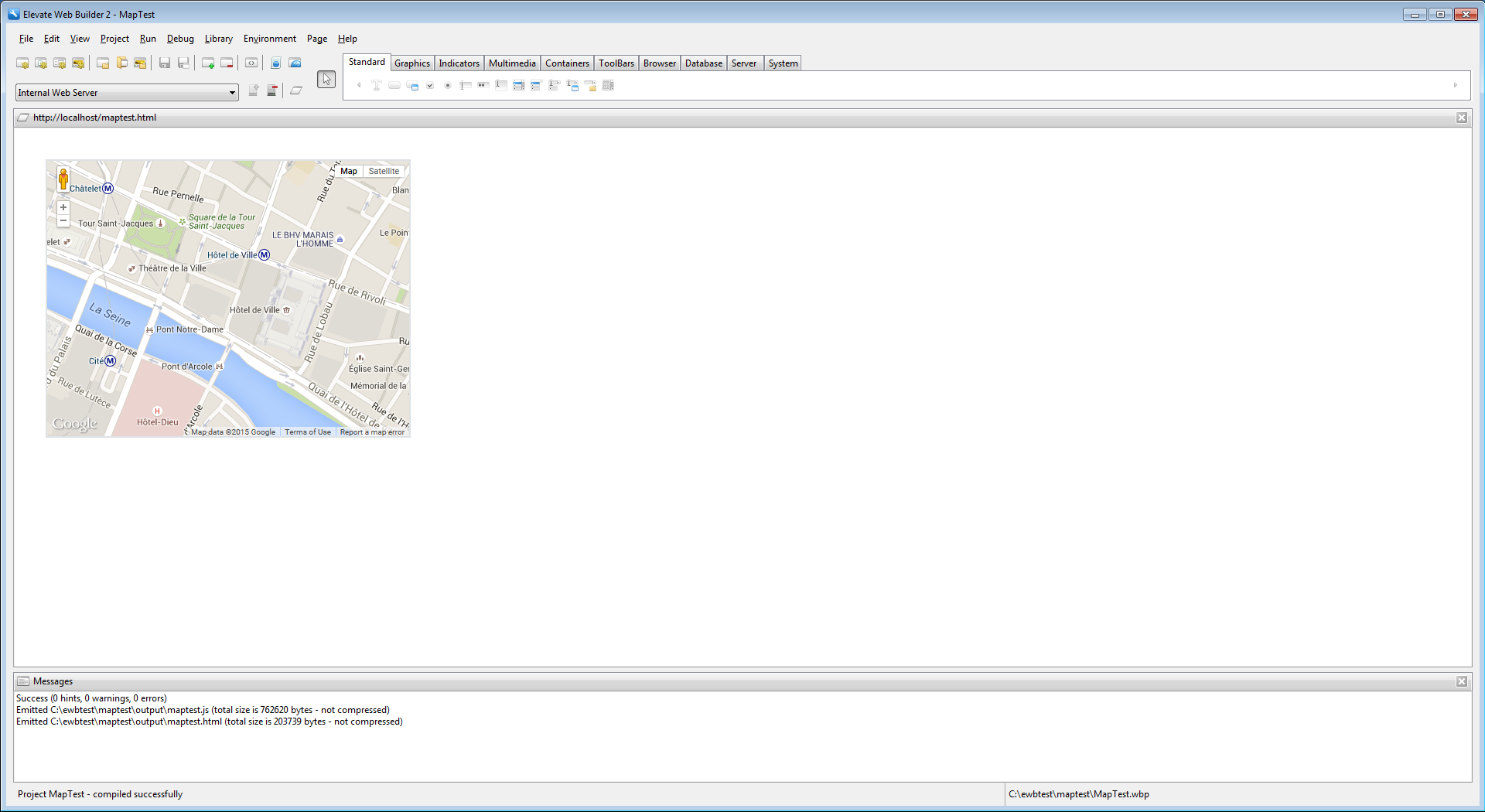Click the Add Server icon
The width and height of the screenshot is (1485, 812).
[254, 91]
